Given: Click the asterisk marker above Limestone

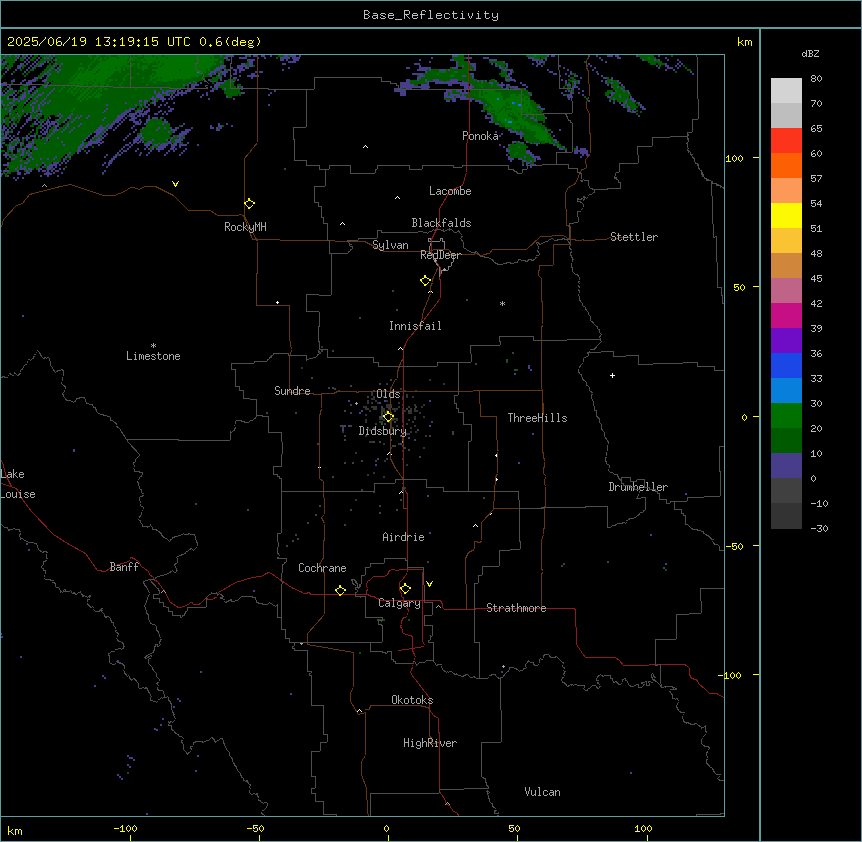Looking at the screenshot, I should point(153,346).
